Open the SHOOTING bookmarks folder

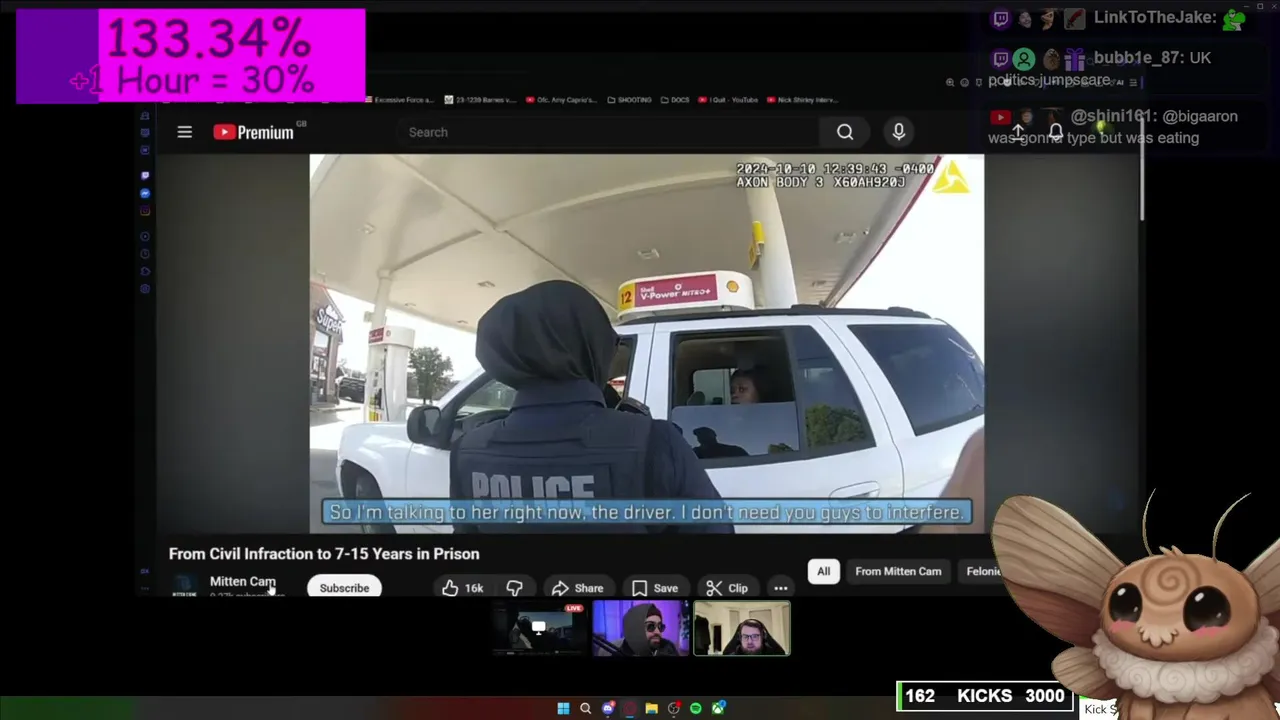[x=629, y=100]
